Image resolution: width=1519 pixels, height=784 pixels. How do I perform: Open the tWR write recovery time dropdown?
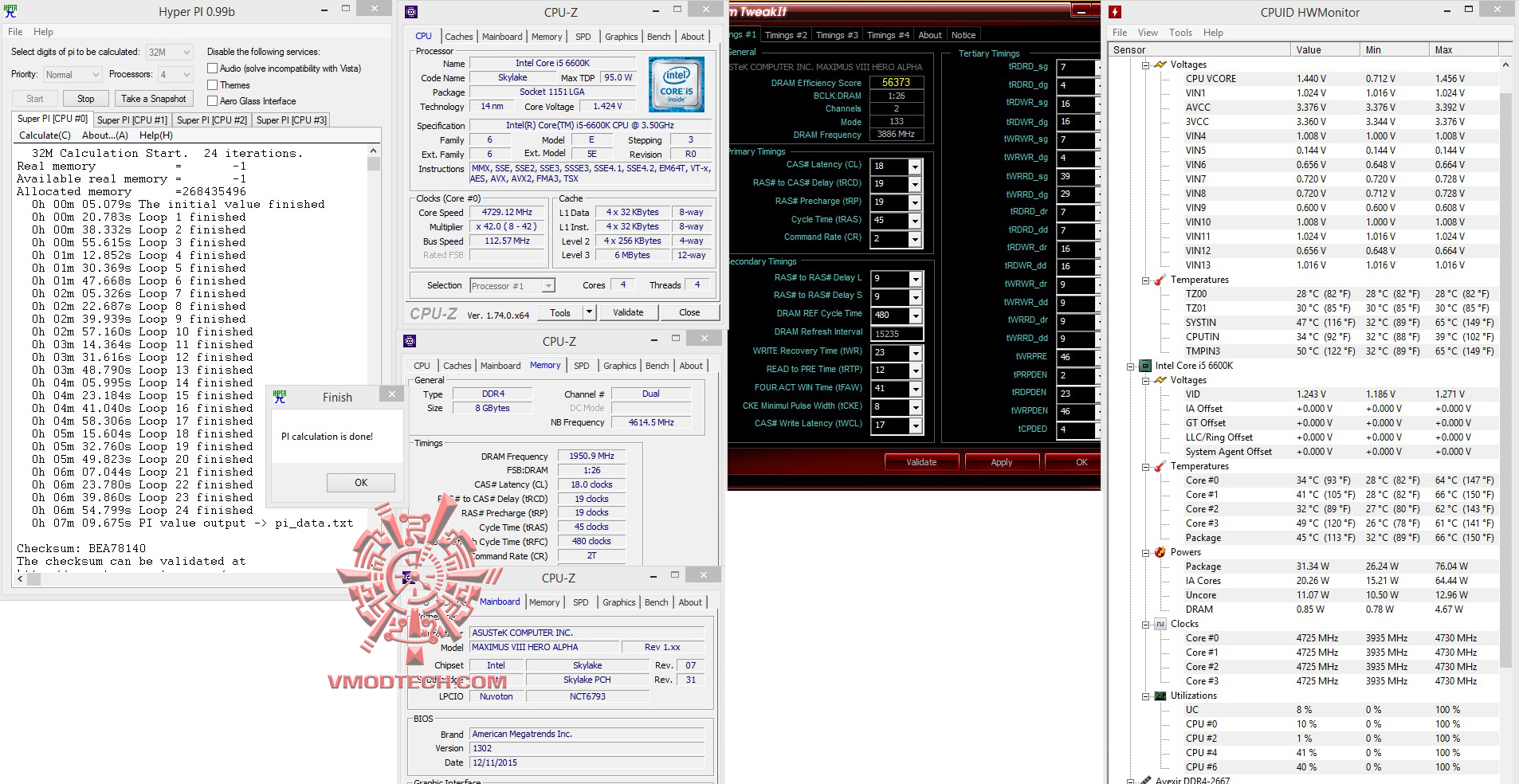click(915, 353)
